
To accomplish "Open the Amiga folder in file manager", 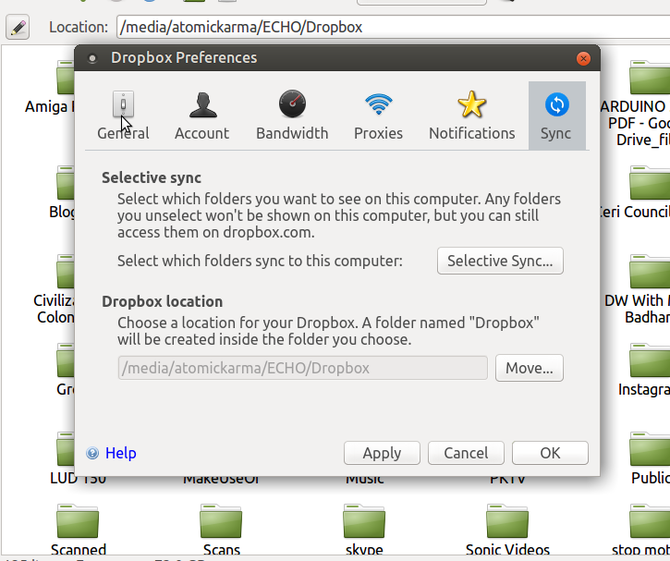I will [49, 88].
